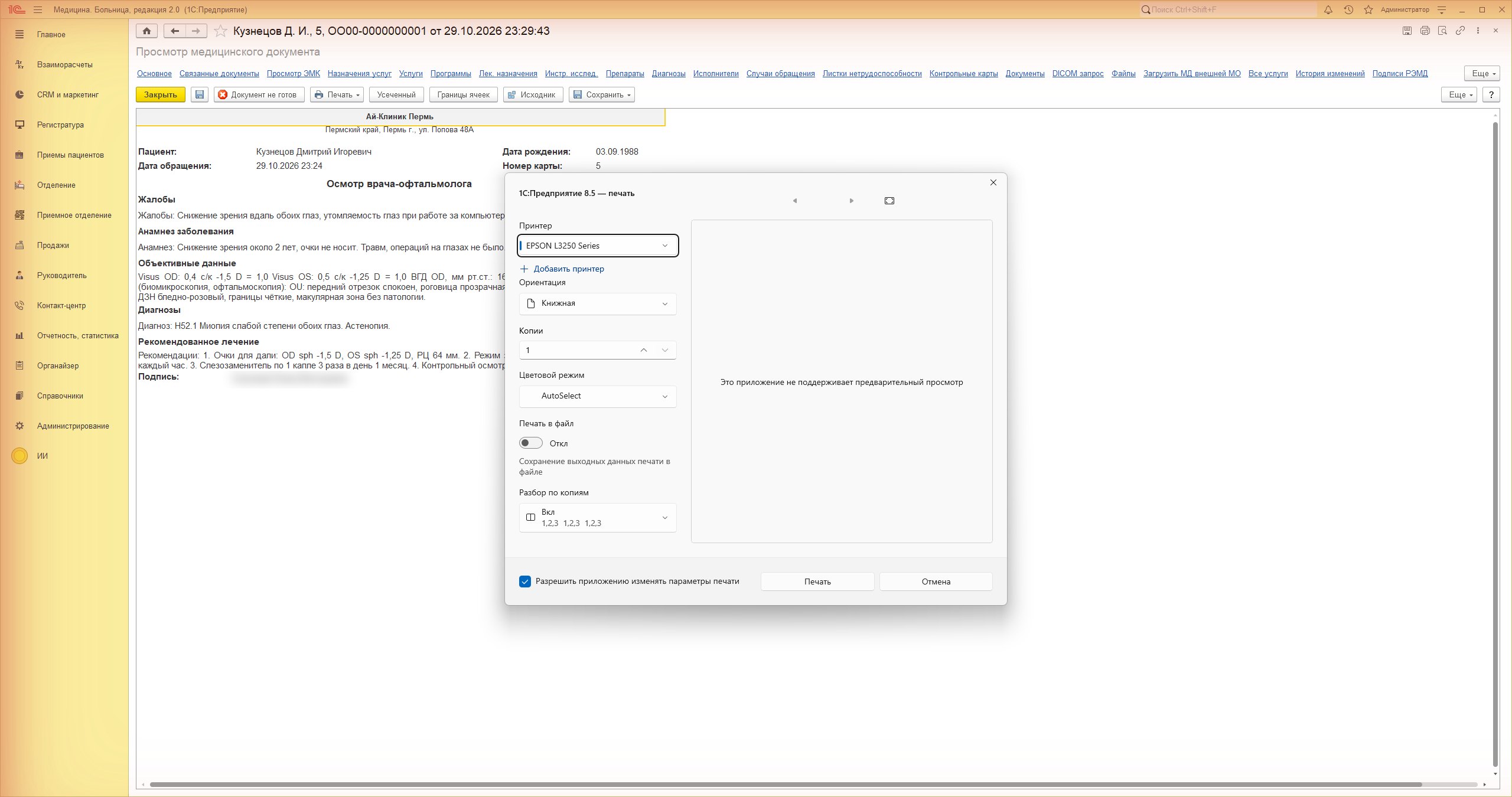
Task: Click the Документ не готов button
Action: point(259,94)
